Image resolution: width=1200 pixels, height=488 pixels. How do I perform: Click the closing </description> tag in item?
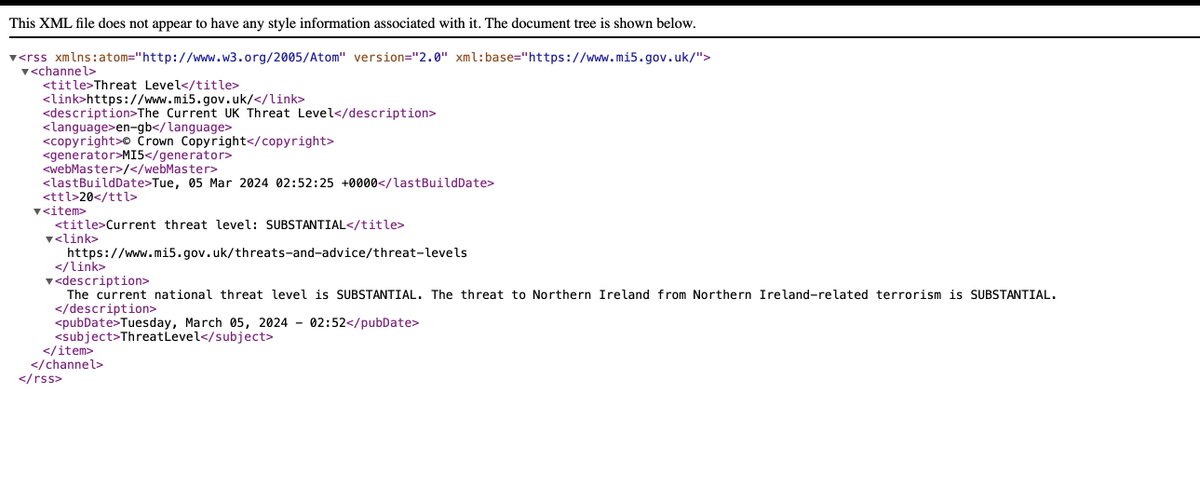click(x=105, y=310)
